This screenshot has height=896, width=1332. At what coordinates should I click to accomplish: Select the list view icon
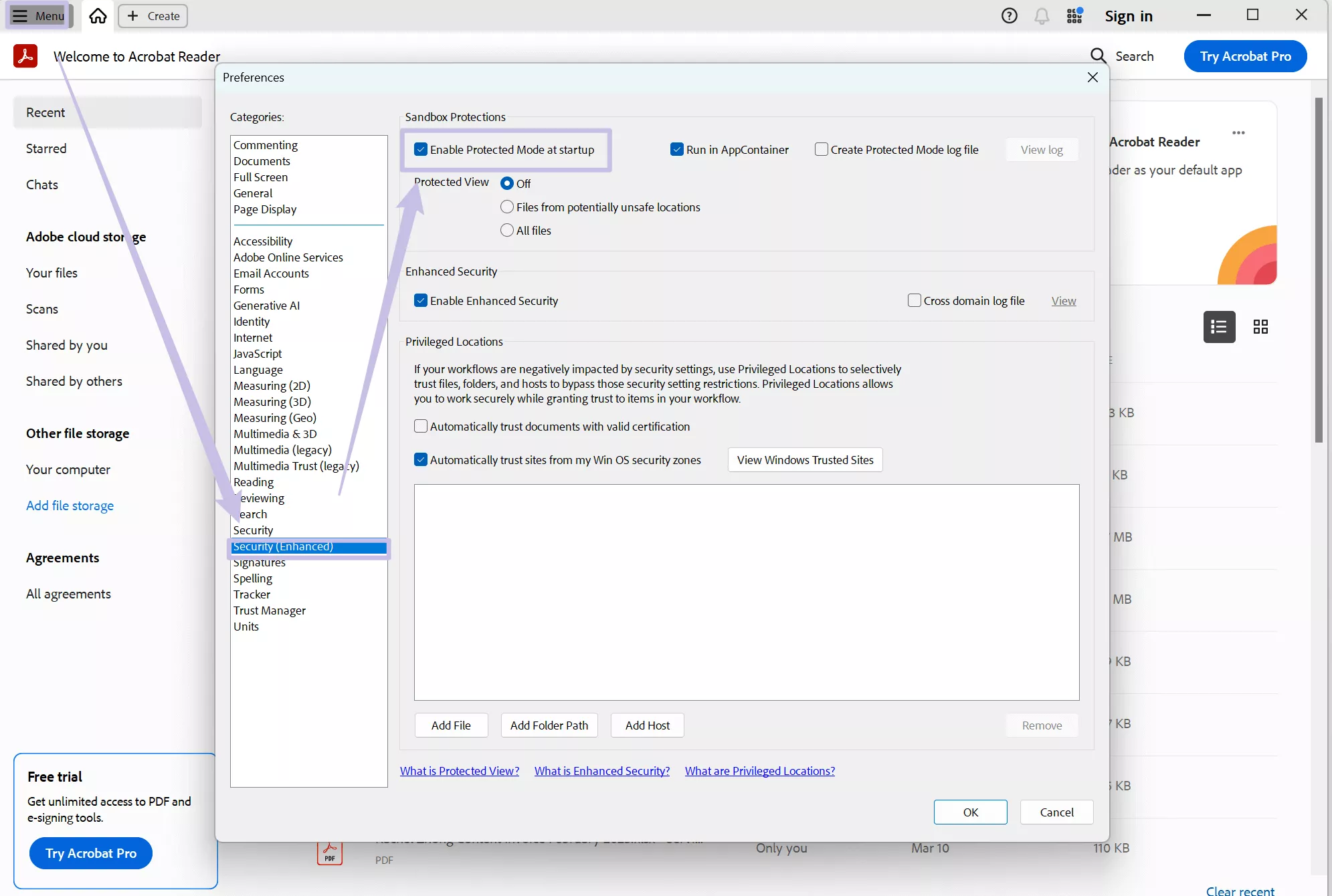[1218, 327]
